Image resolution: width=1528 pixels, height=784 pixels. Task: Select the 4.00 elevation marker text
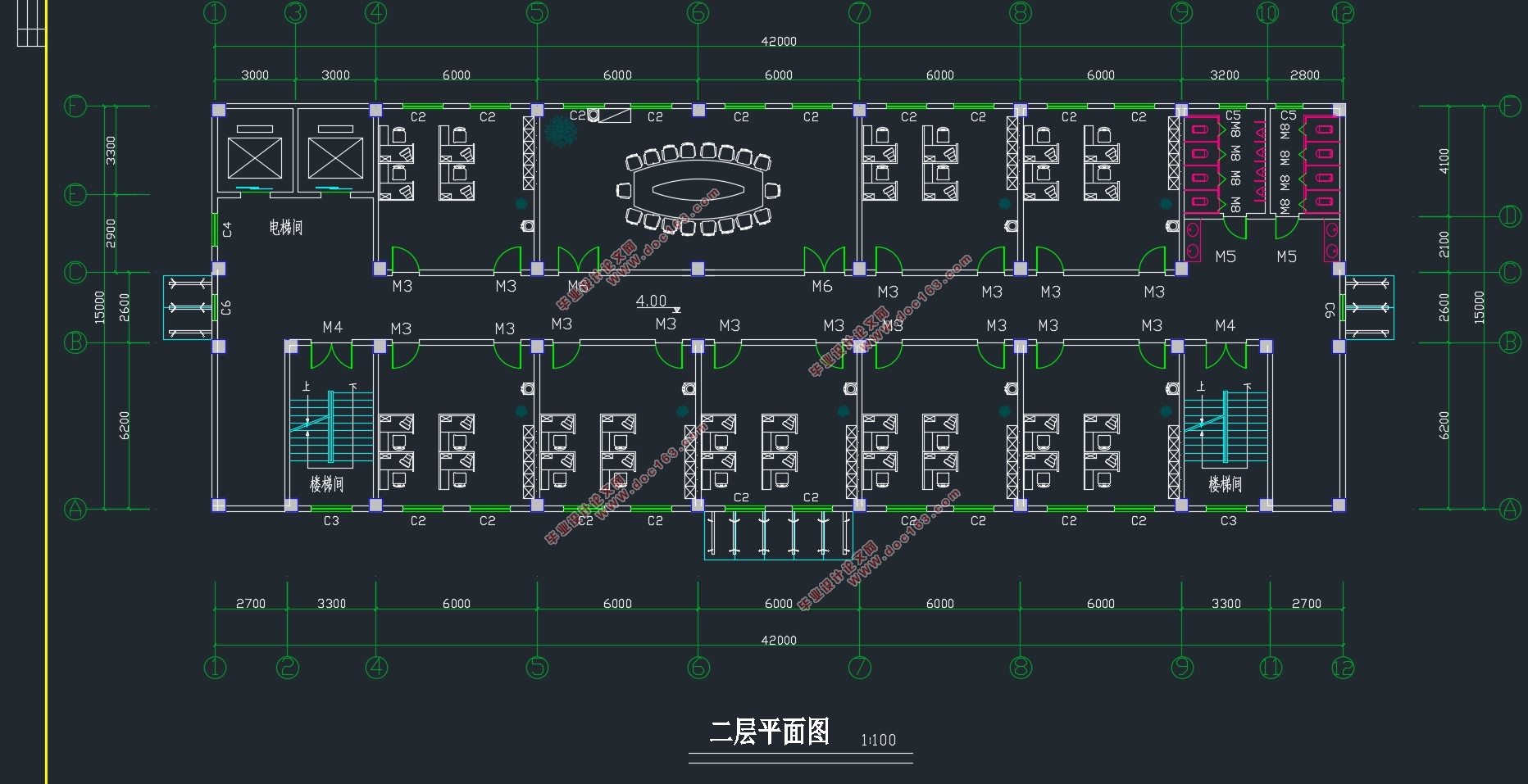652,301
